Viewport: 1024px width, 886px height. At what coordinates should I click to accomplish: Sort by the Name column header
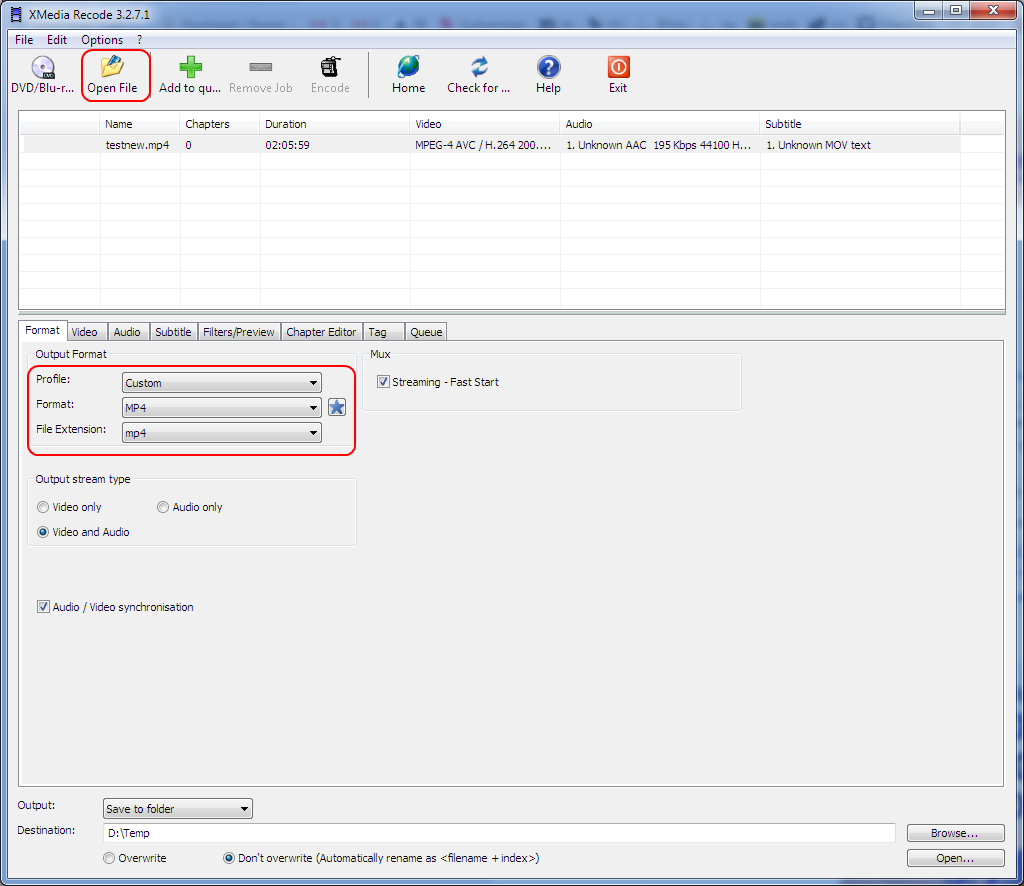point(140,124)
